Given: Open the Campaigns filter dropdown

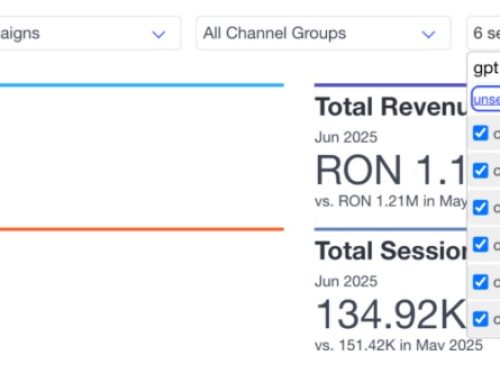Looking at the screenshot, I should [90, 33].
